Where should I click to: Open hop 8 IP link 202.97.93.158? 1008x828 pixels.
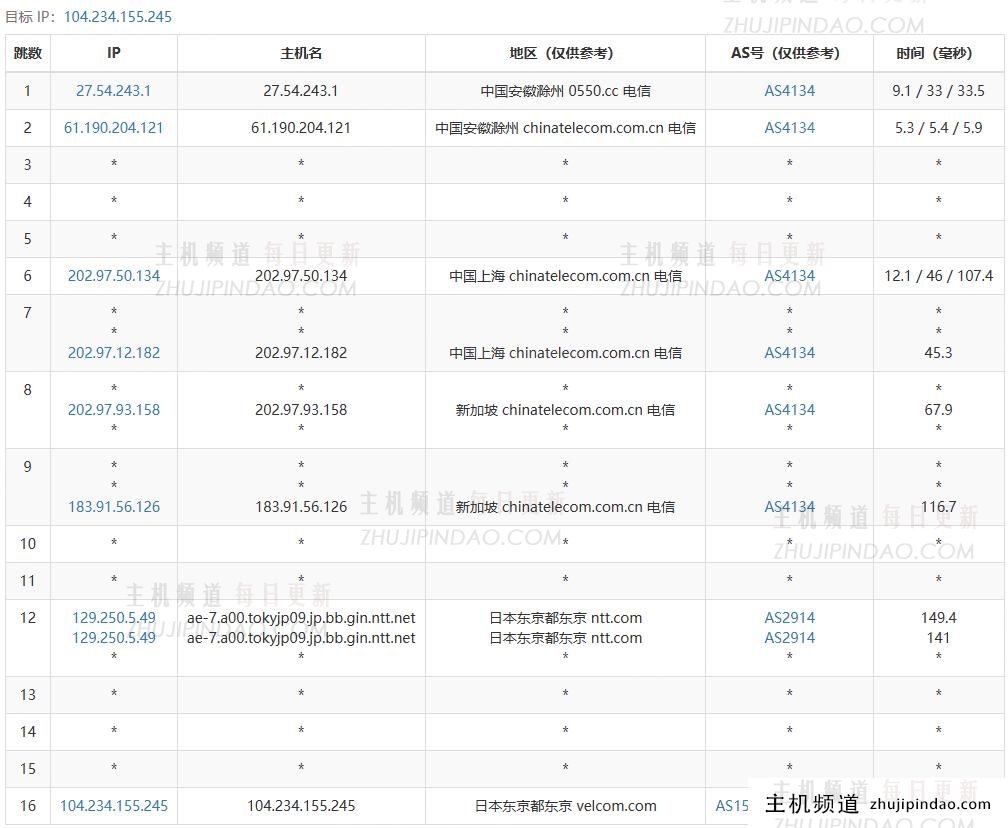pos(113,409)
